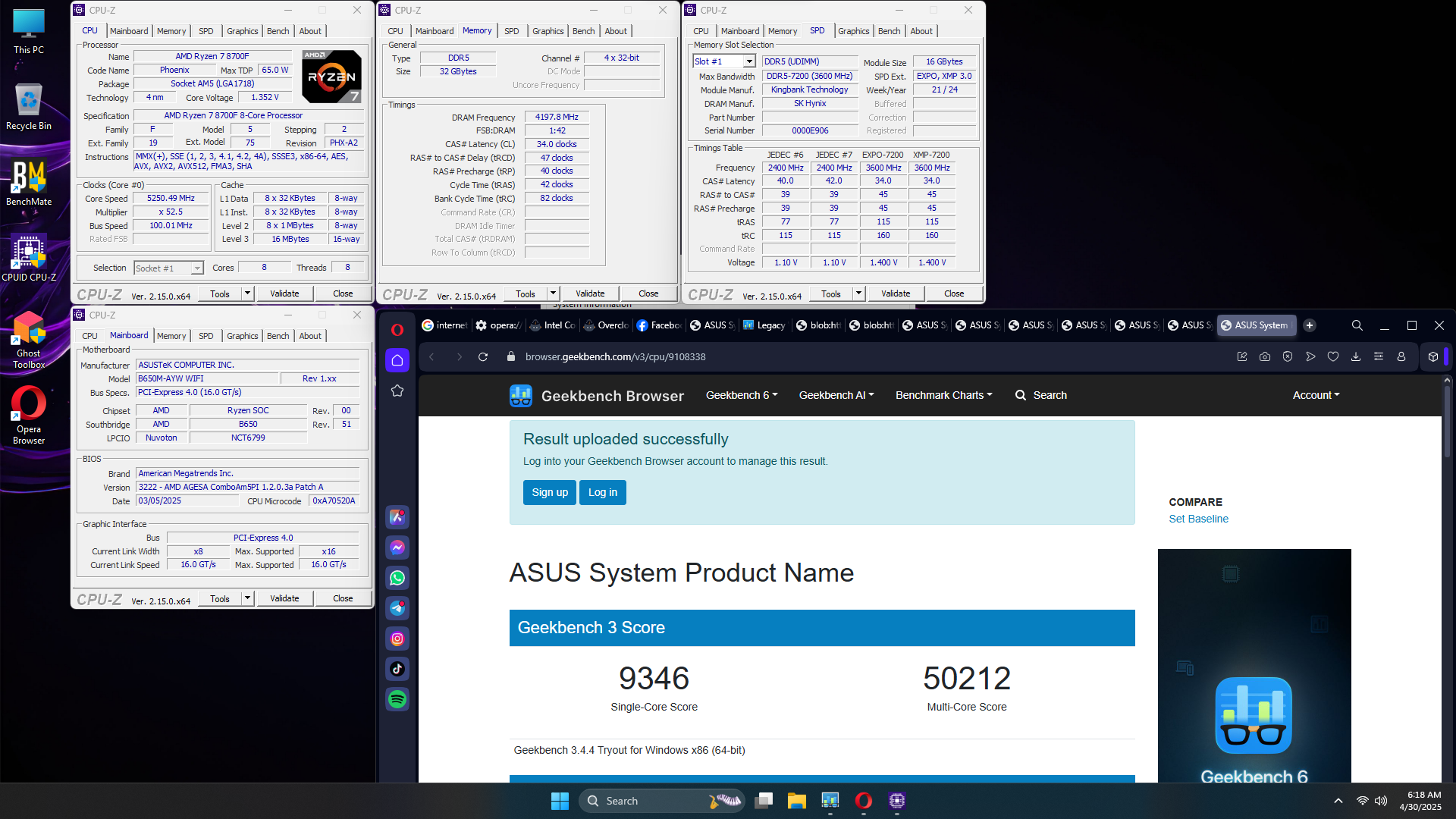This screenshot has height=819, width=1456.
Task: Open Instagram in Opera sidebar
Action: click(397, 639)
